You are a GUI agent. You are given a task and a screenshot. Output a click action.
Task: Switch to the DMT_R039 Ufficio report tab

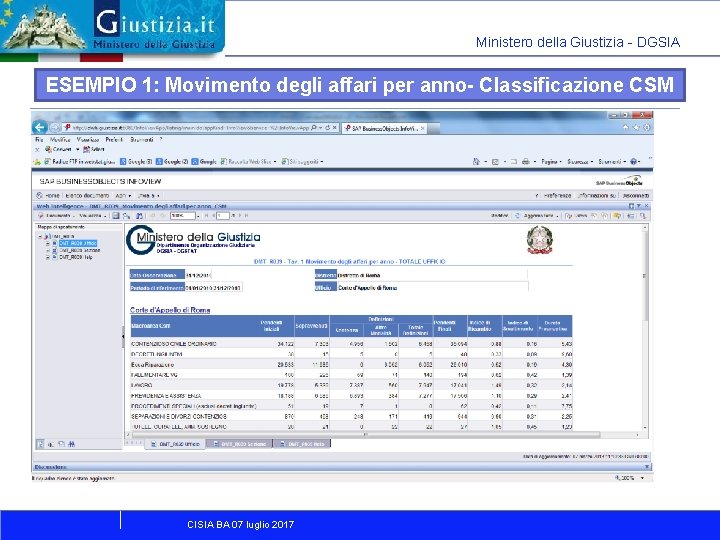[x=175, y=444]
